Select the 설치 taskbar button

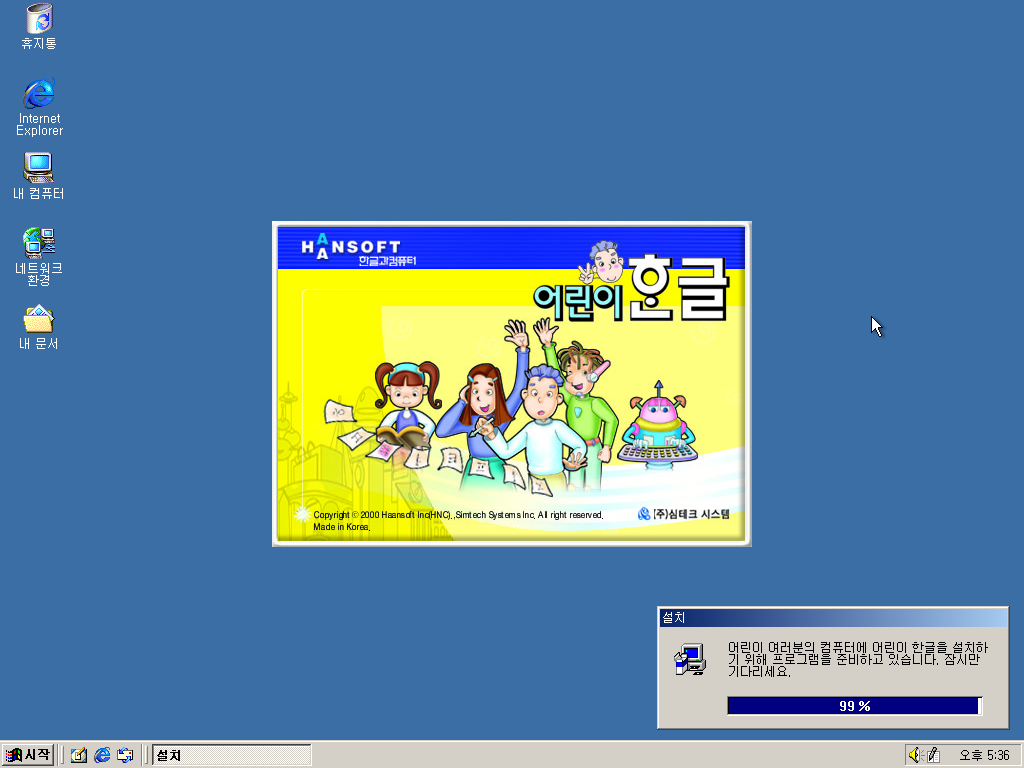[232, 755]
